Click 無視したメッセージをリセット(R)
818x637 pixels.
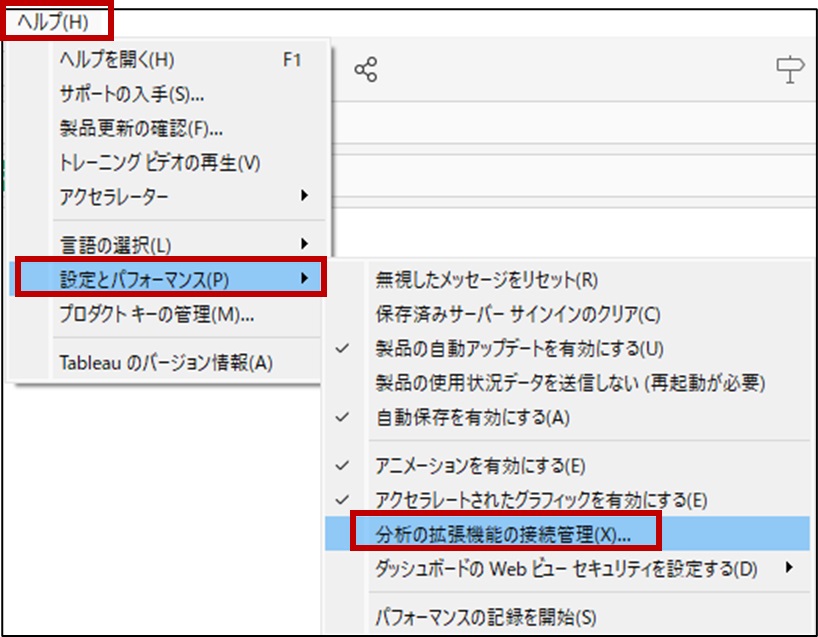click(x=486, y=280)
